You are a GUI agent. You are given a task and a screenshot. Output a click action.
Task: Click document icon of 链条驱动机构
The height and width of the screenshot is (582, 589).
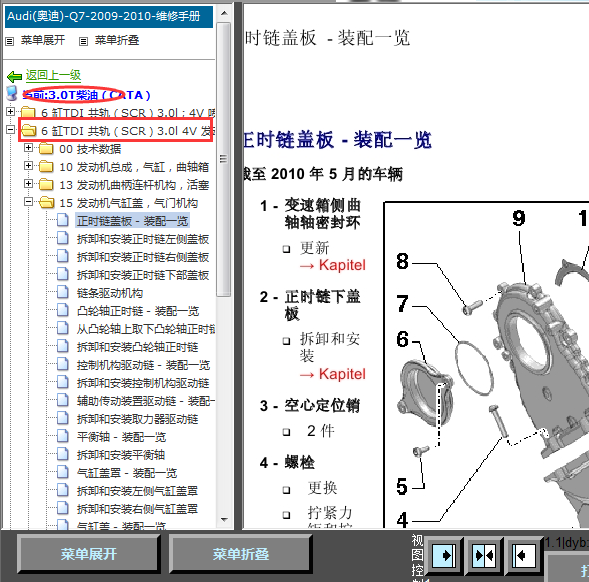(63, 292)
